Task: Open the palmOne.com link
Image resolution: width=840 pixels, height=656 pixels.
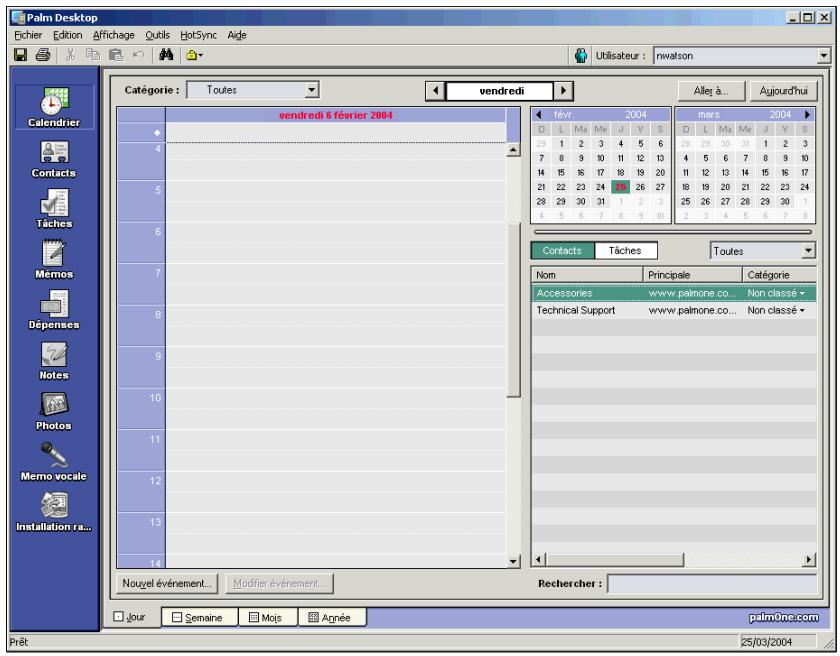Action: pyautogui.click(x=784, y=617)
